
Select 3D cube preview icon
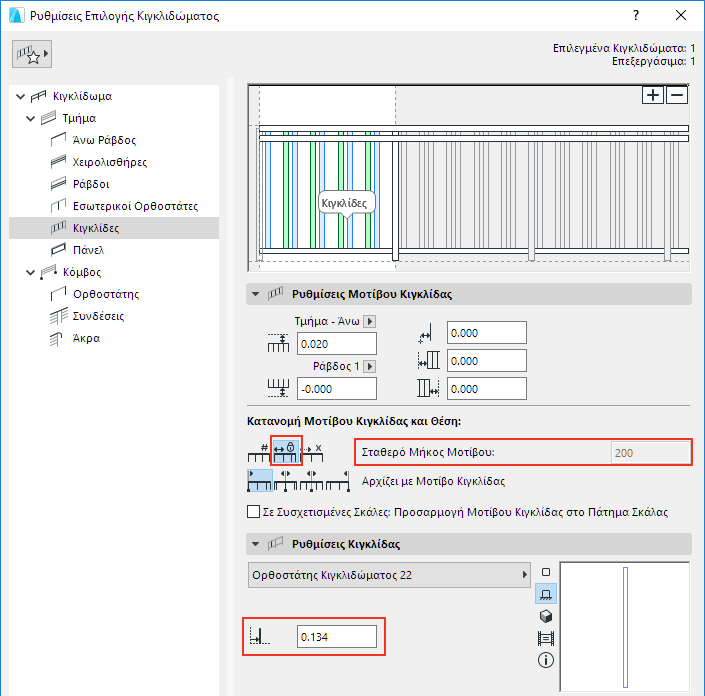click(546, 616)
